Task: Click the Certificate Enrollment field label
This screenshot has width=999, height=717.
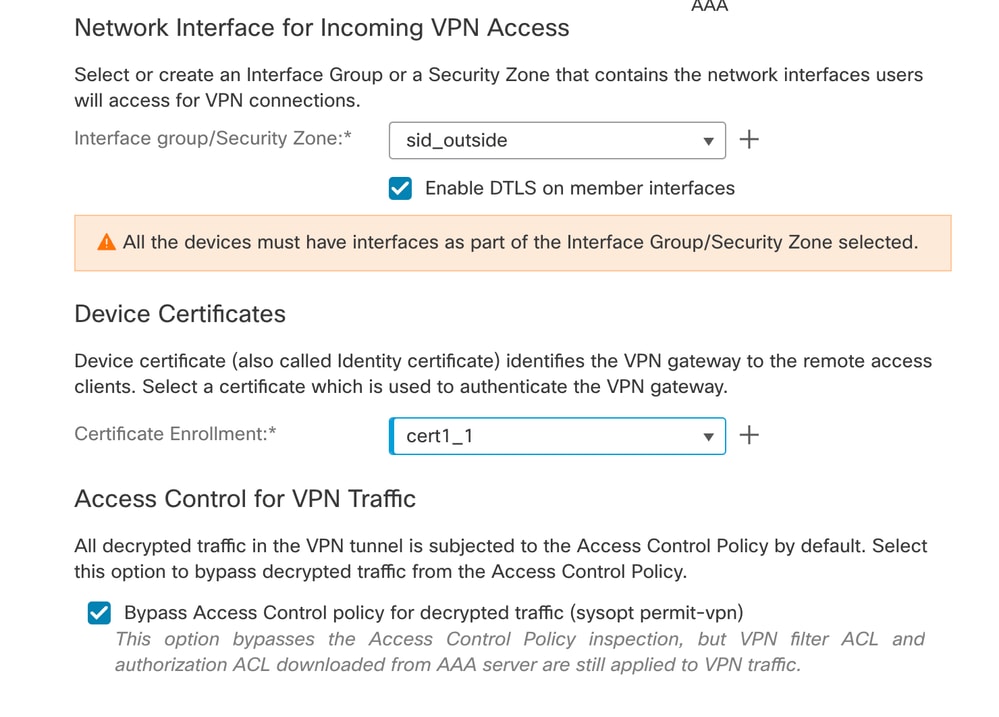Action: [x=175, y=434]
